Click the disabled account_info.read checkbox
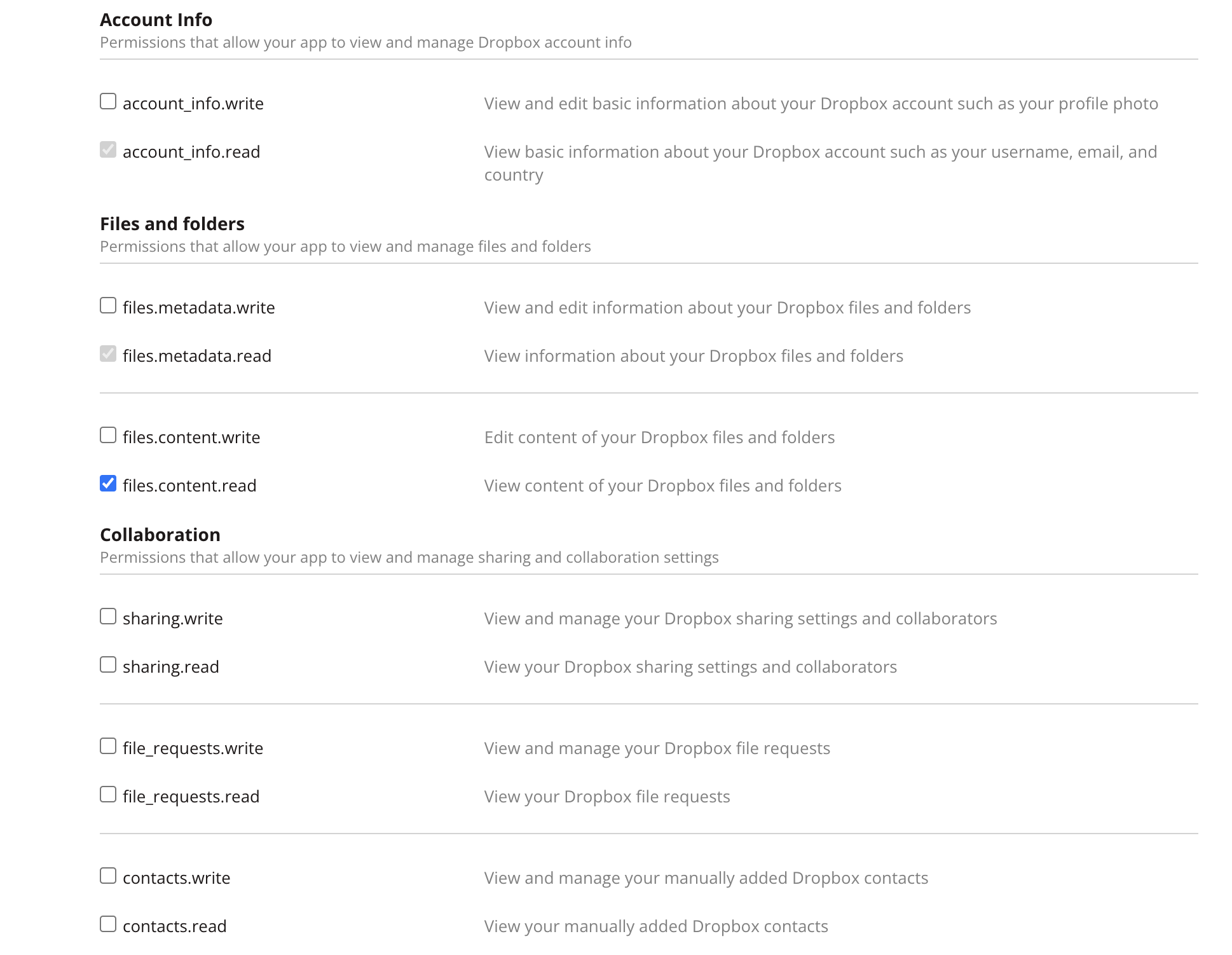The height and width of the screenshot is (955, 1232). point(108,150)
